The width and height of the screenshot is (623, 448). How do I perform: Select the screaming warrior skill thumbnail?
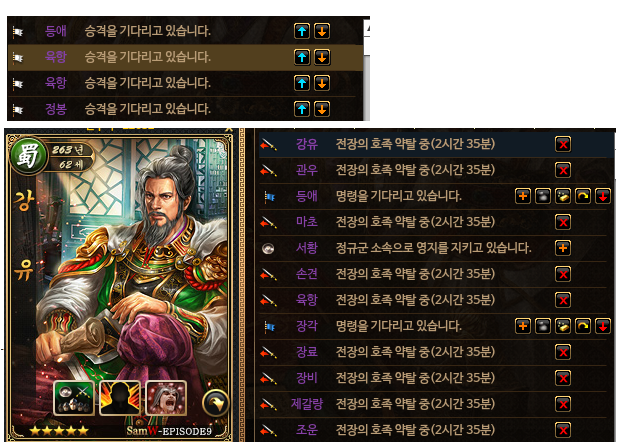[166, 398]
